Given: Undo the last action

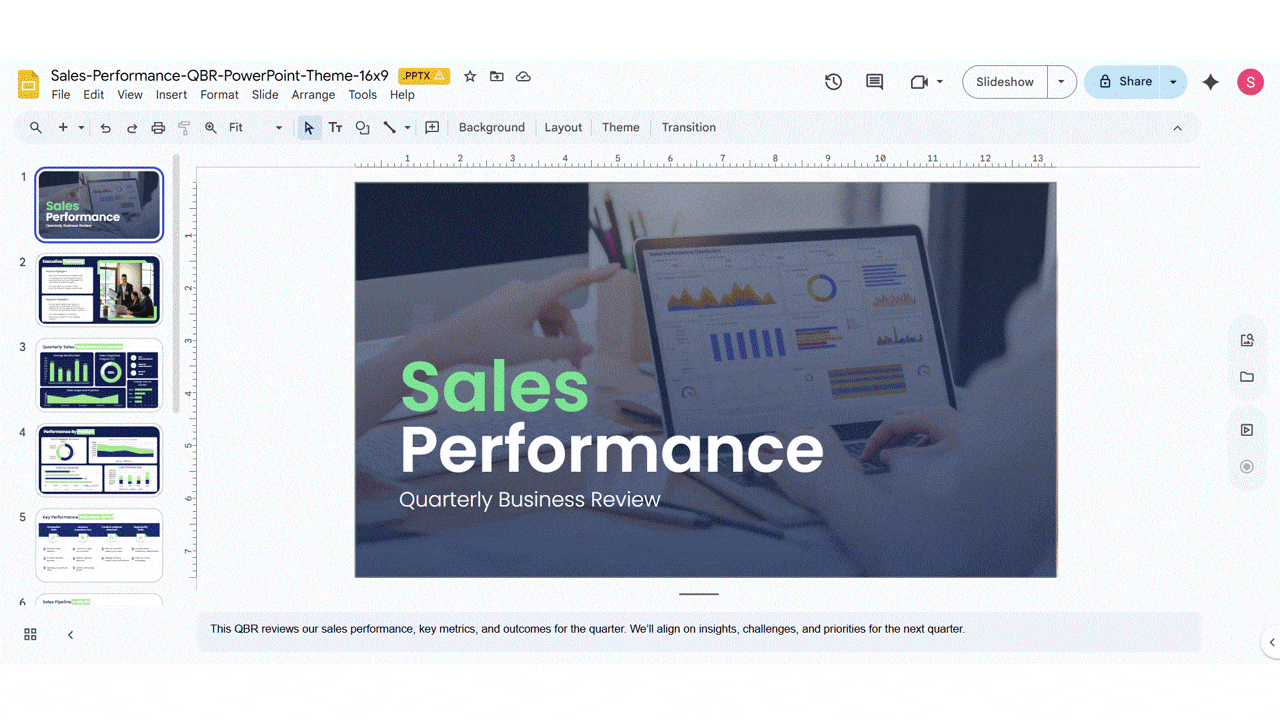Looking at the screenshot, I should [105, 127].
